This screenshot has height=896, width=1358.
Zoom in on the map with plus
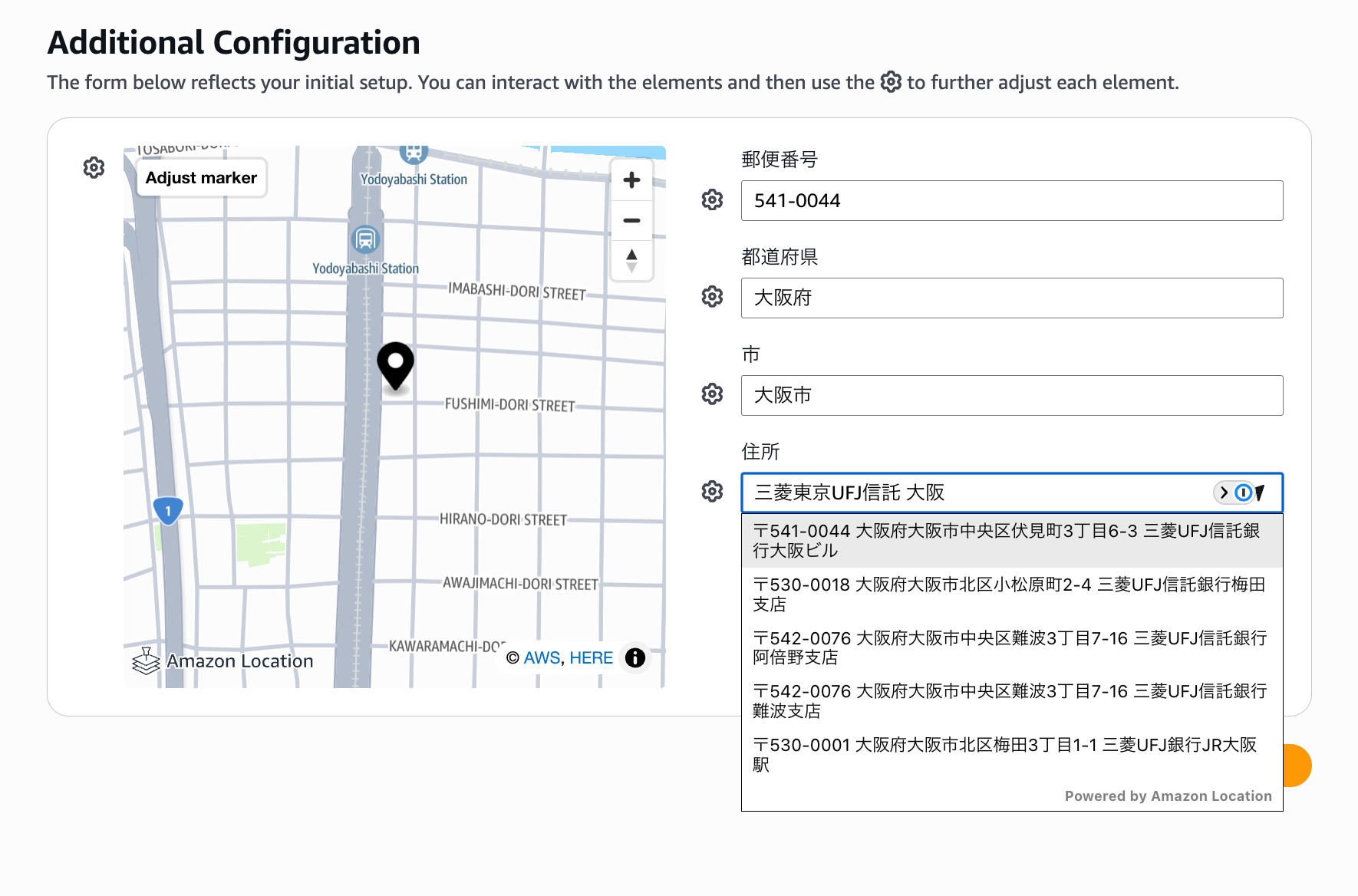pos(631,180)
